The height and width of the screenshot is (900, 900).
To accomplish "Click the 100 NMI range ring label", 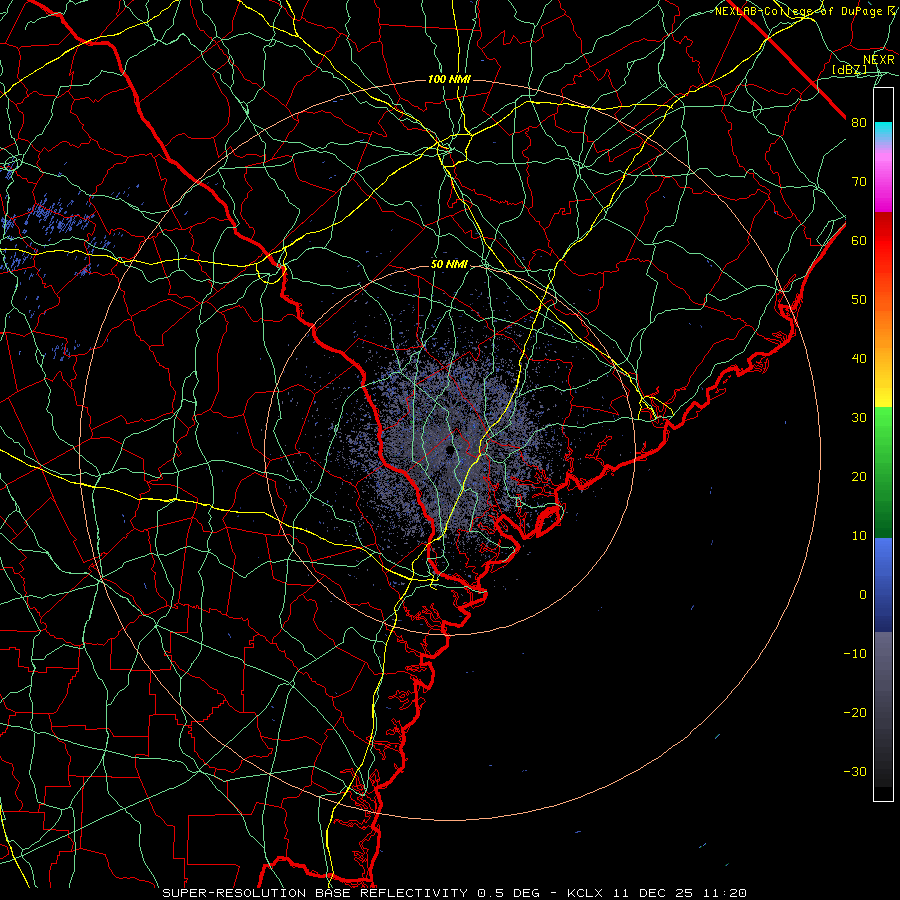I will (449, 79).
